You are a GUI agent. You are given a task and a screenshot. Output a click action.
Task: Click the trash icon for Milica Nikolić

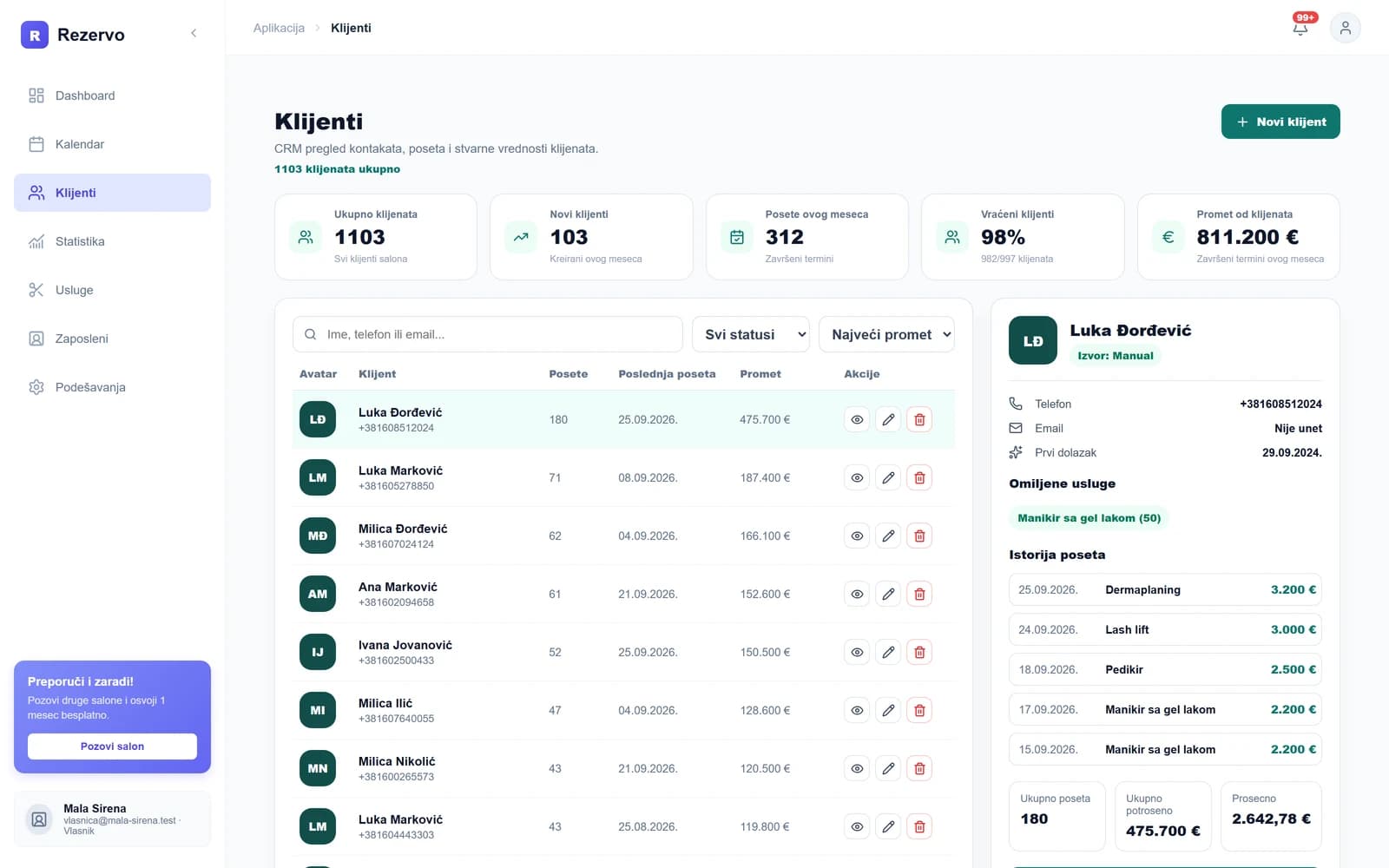[x=919, y=768]
